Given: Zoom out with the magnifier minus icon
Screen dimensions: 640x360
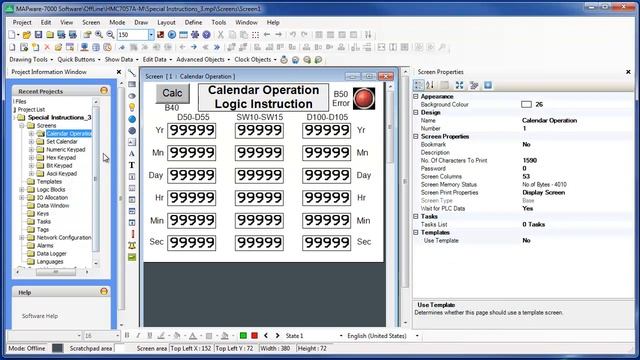Looking at the screenshot, I should click(x=110, y=35).
